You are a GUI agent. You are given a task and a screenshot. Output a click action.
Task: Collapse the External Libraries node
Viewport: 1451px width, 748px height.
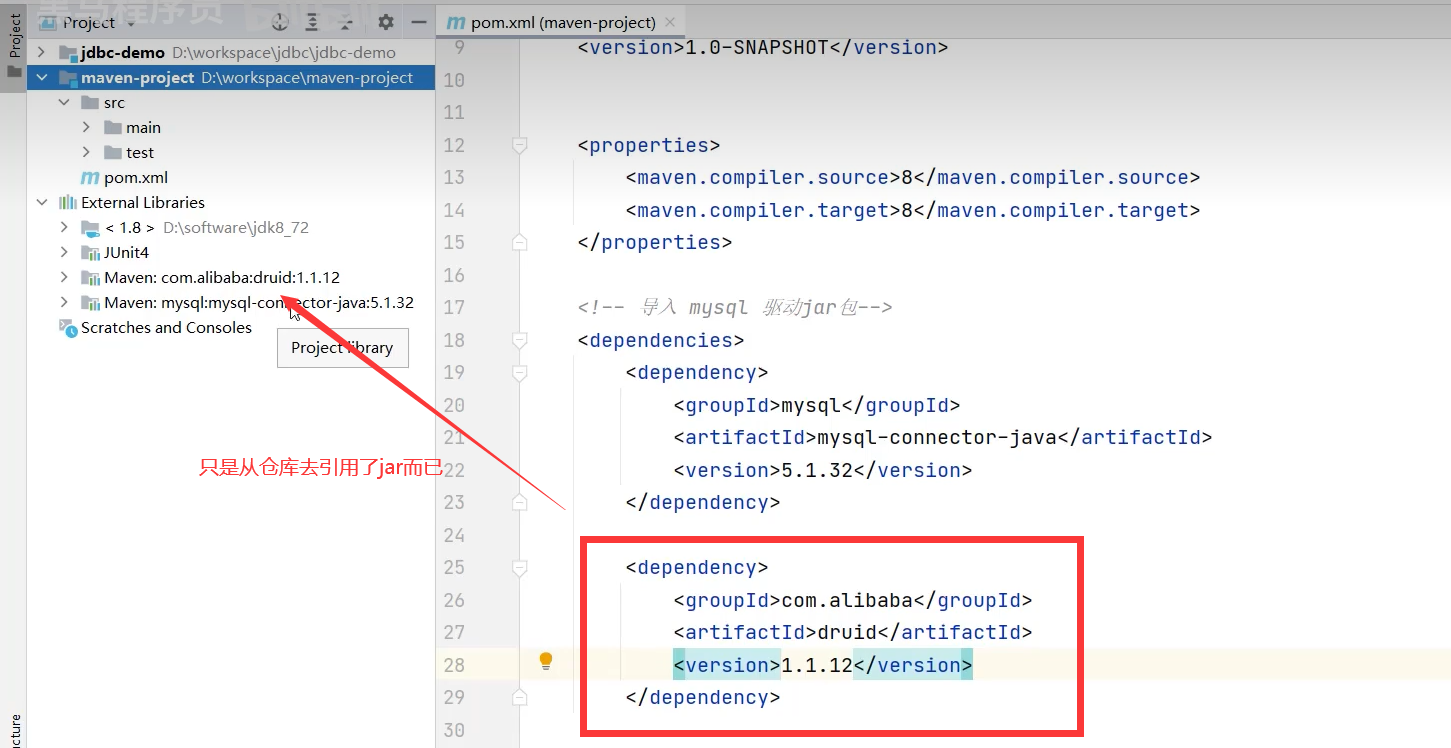42,202
